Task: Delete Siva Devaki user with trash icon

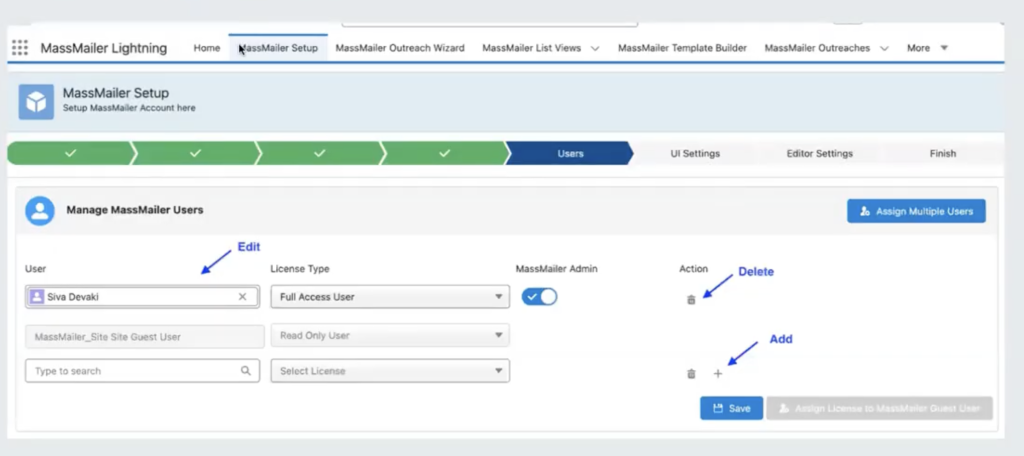Action: [691, 300]
